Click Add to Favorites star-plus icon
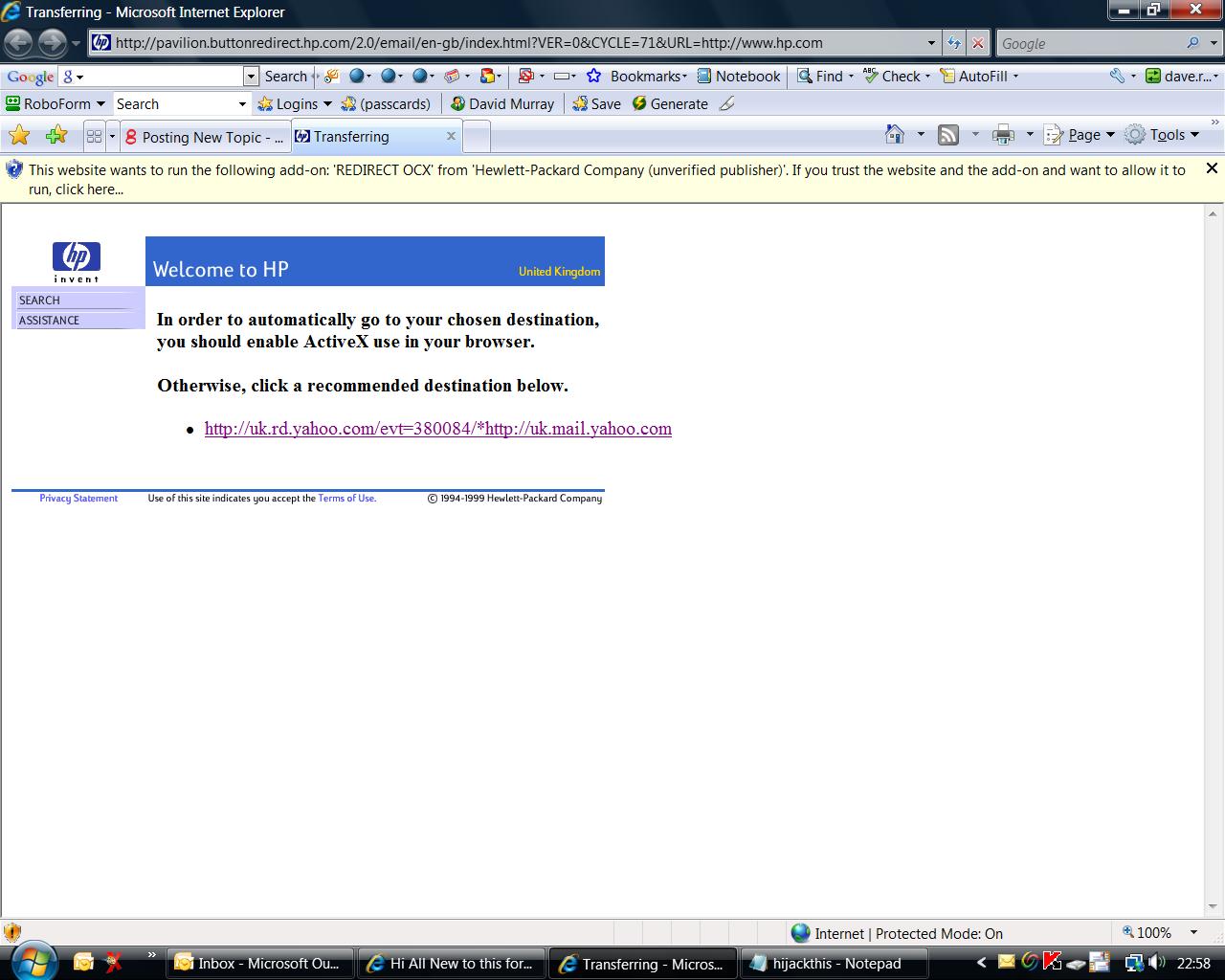The width and height of the screenshot is (1225, 980). point(56,136)
